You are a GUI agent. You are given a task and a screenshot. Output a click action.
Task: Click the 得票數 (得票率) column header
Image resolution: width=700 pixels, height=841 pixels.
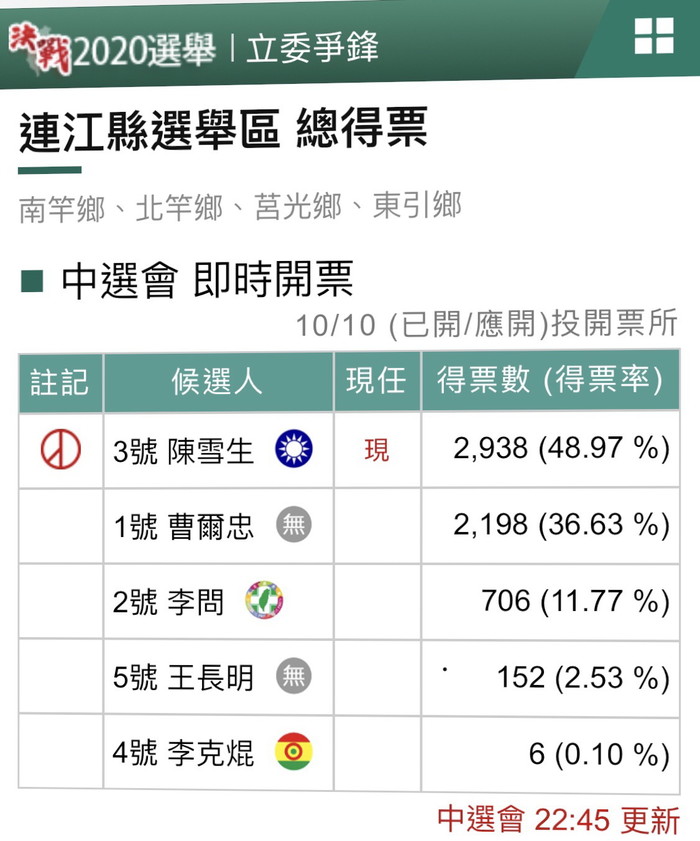click(550, 380)
